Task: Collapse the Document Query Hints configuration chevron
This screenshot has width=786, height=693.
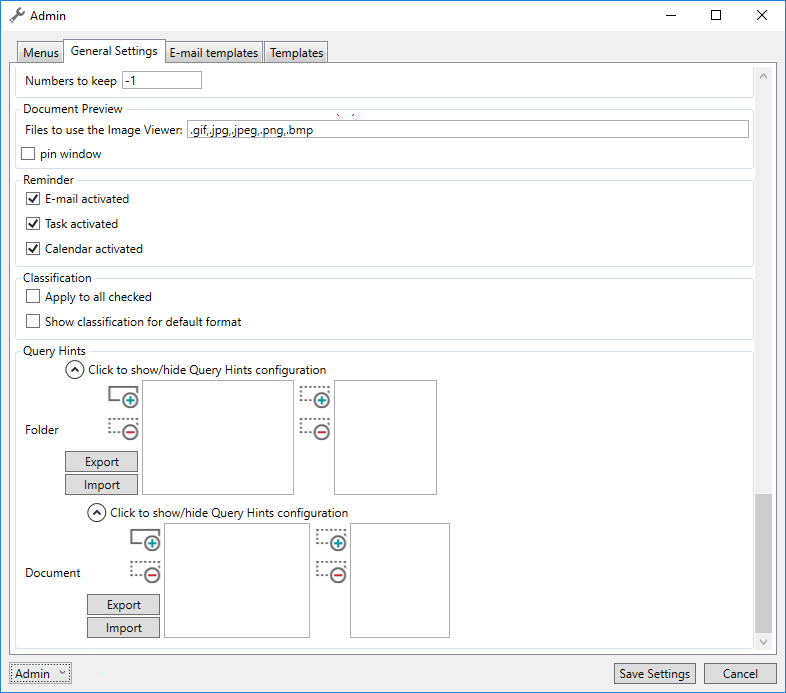Action: (x=97, y=513)
